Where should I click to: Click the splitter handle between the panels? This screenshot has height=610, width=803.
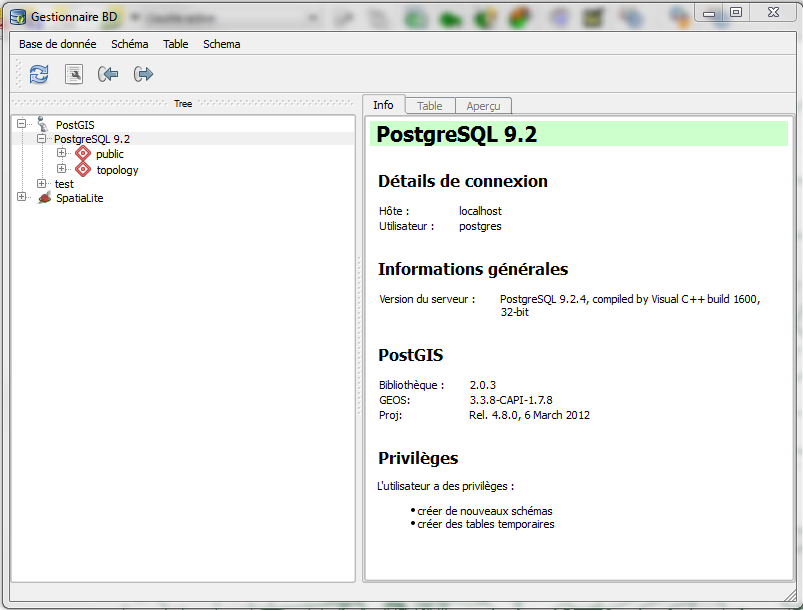click(x=359, y=338)
